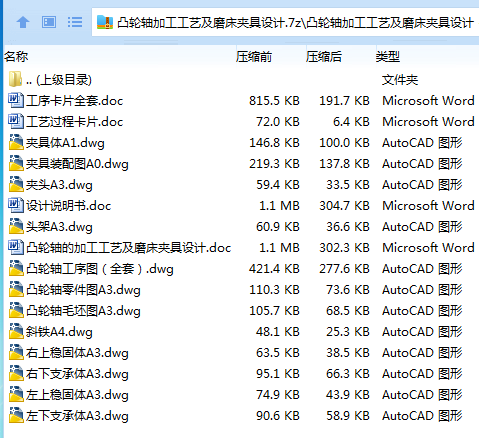
Task: Select file name 工序卡片全套.doc
Action: 75,101
